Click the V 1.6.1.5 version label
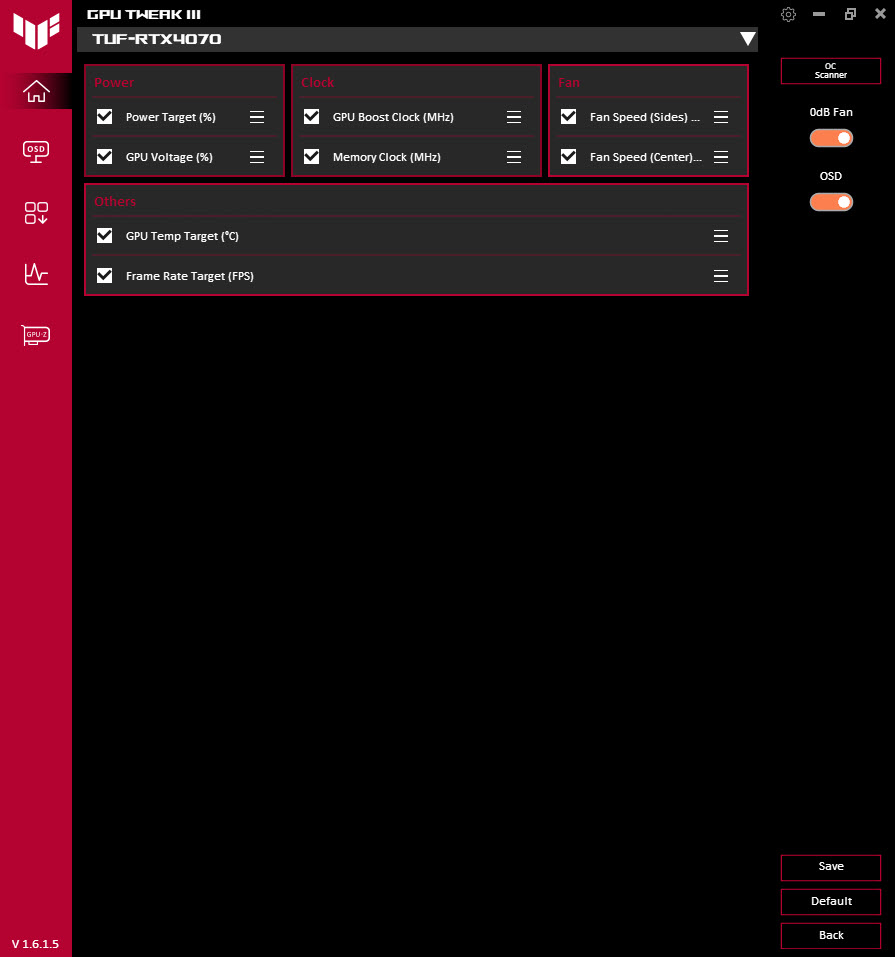Image resolution: width=895 pixels, height=957 pixels. tap(35, 944)
